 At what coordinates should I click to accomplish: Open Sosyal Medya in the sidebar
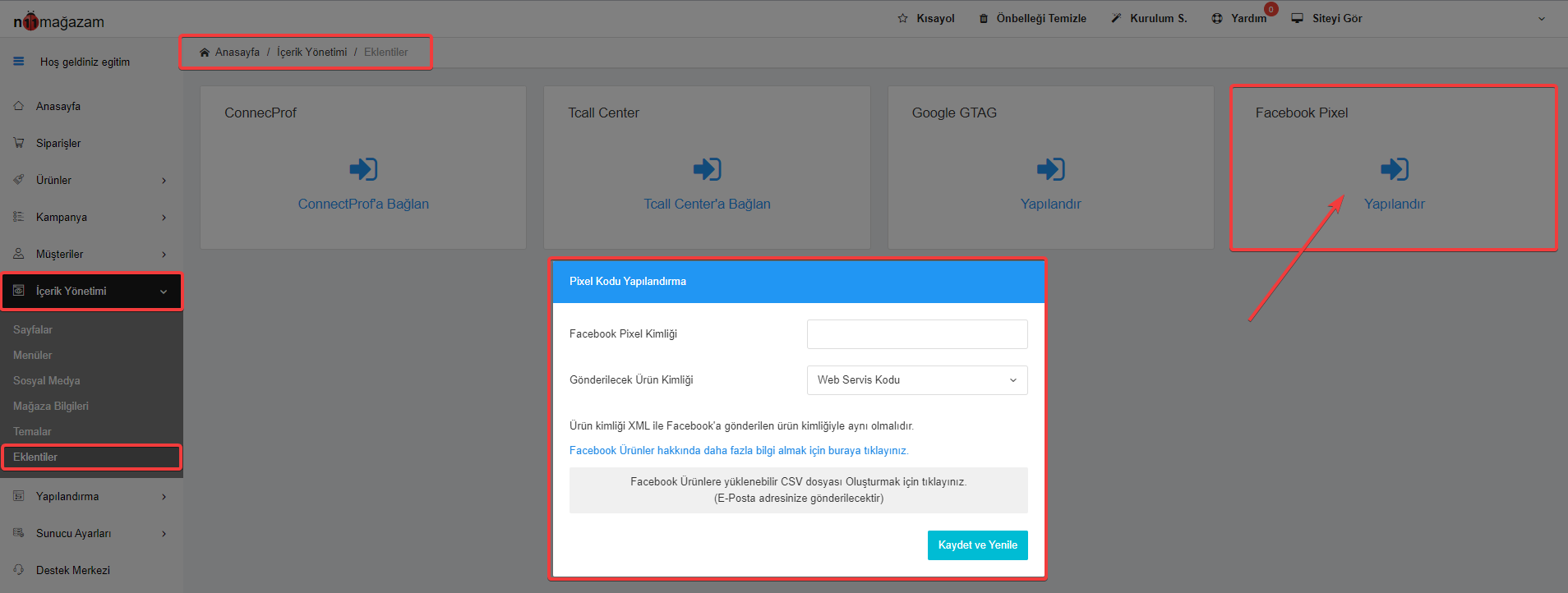[47, 380]
